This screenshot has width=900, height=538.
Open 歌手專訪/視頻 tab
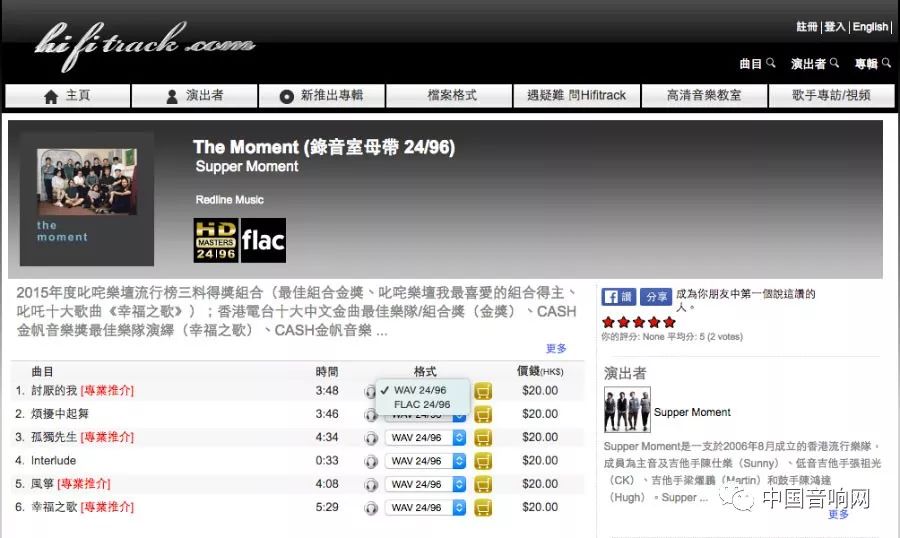832,96
